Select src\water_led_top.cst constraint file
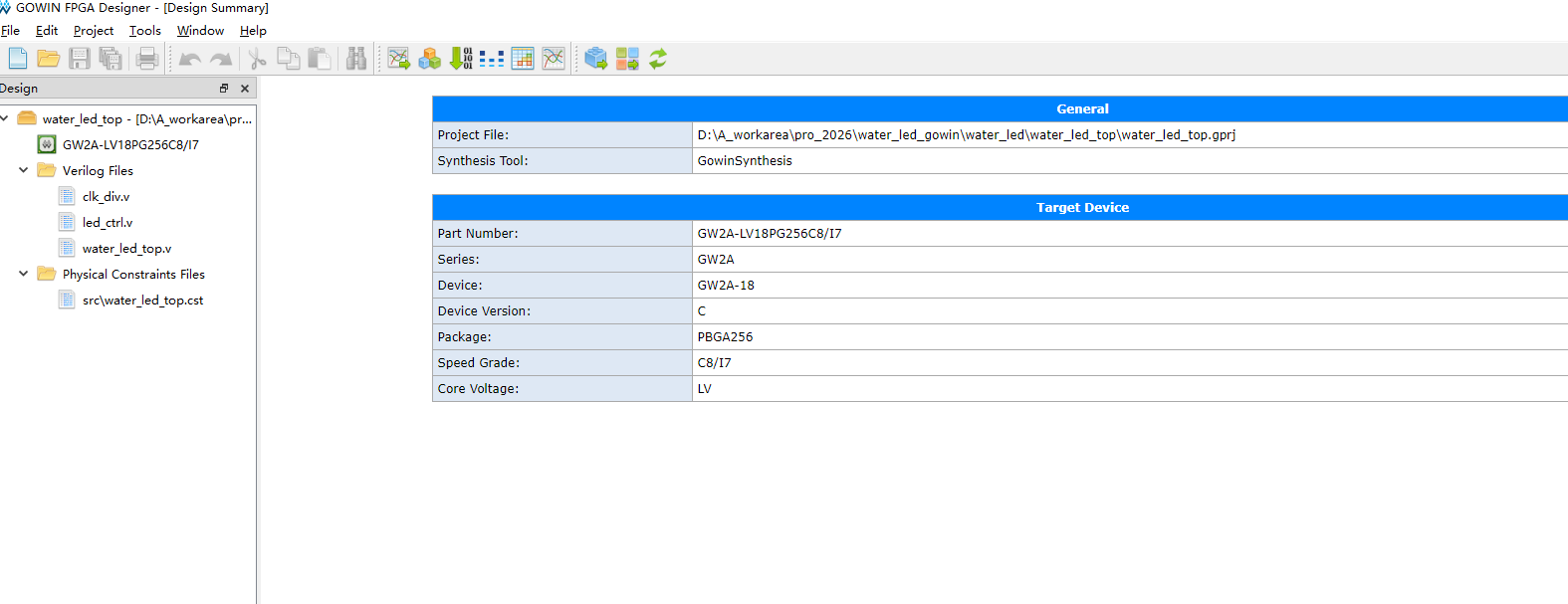Screen dimensions: 1568x604 coord(142,300)
